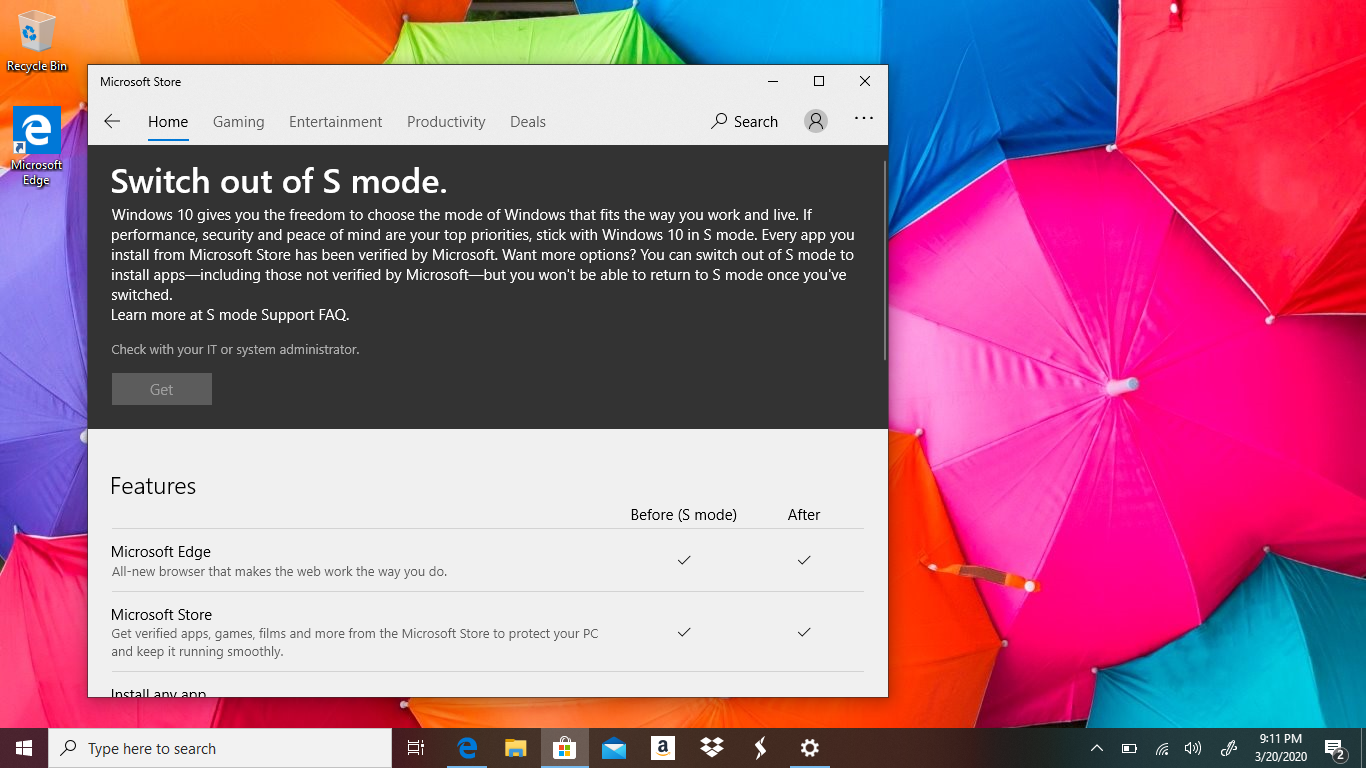Click the 'After' column header

coord(804,515)
